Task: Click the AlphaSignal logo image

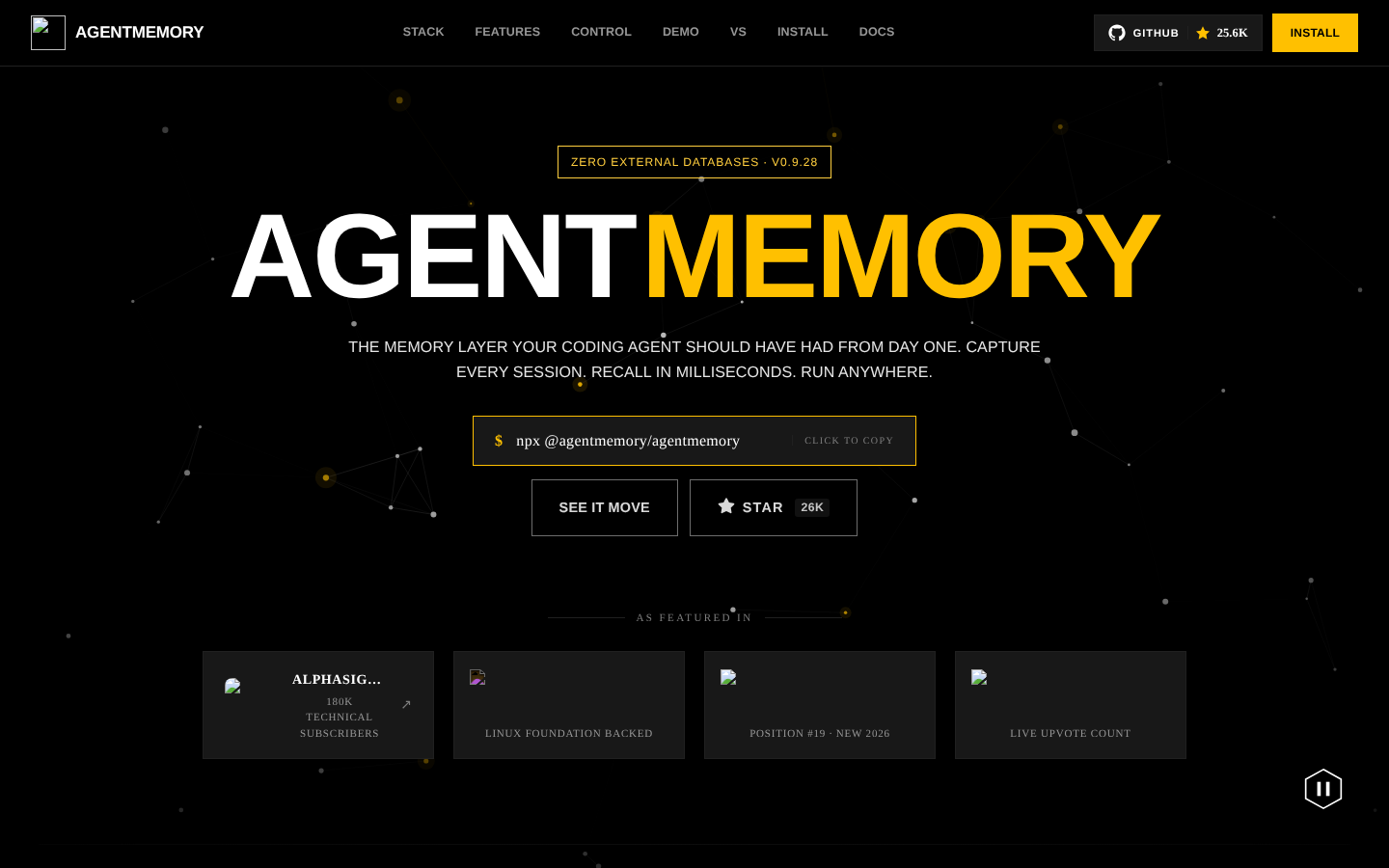Action: [x=232, y=686]
